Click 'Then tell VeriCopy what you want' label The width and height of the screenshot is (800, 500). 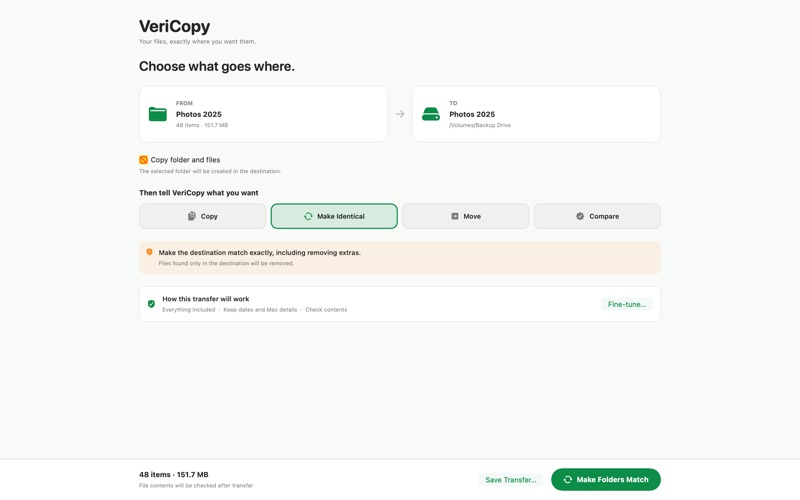click(x=198, y=193)
